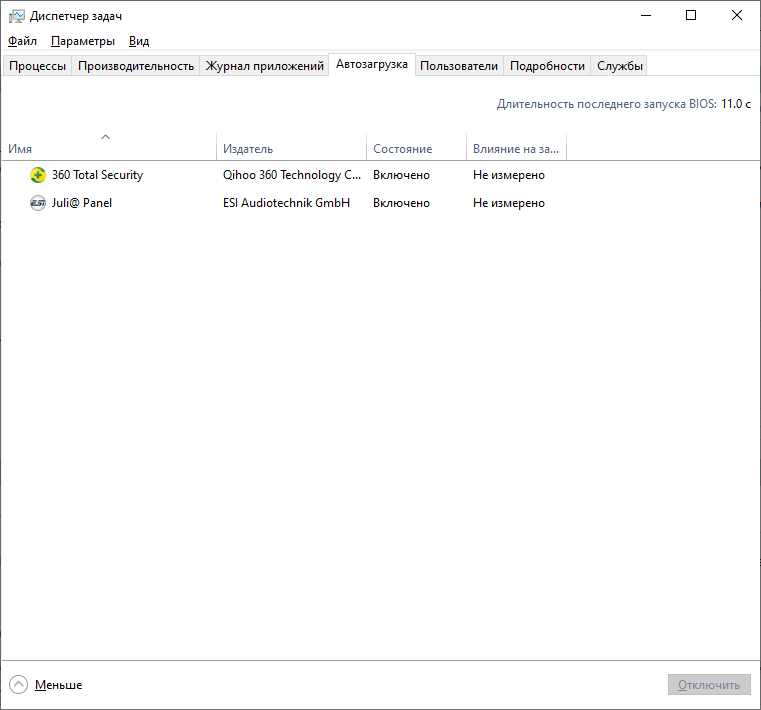Screen dimensions: 761x710
Task: Switch to the Службы tab
Action: tap(620, 66)
